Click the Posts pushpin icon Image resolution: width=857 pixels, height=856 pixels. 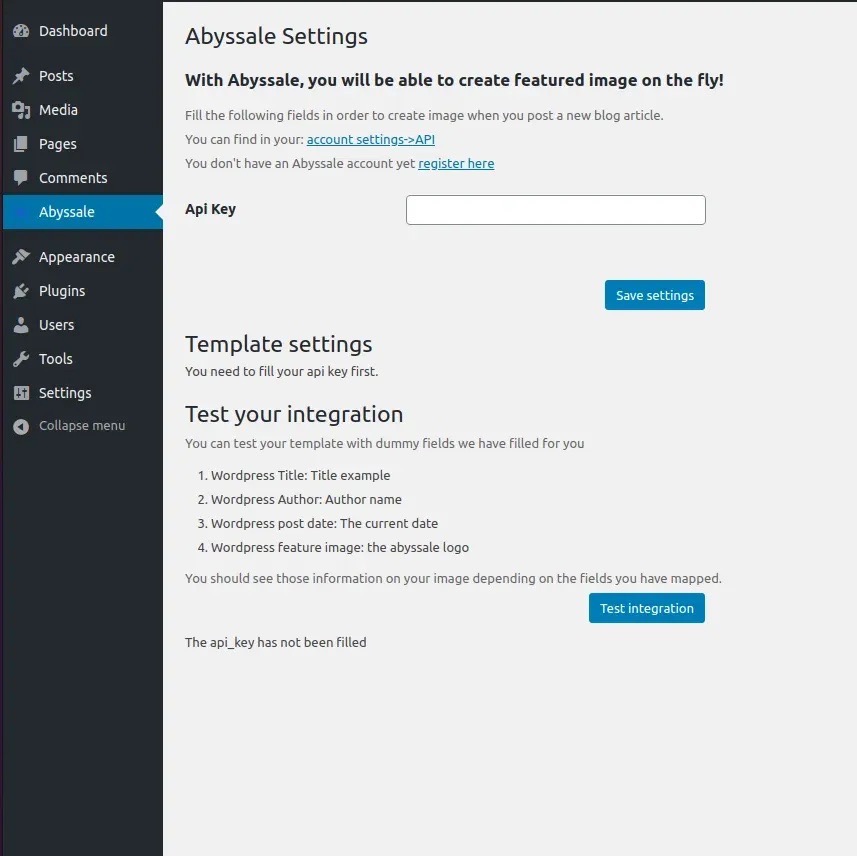click(x=21, y=76)
